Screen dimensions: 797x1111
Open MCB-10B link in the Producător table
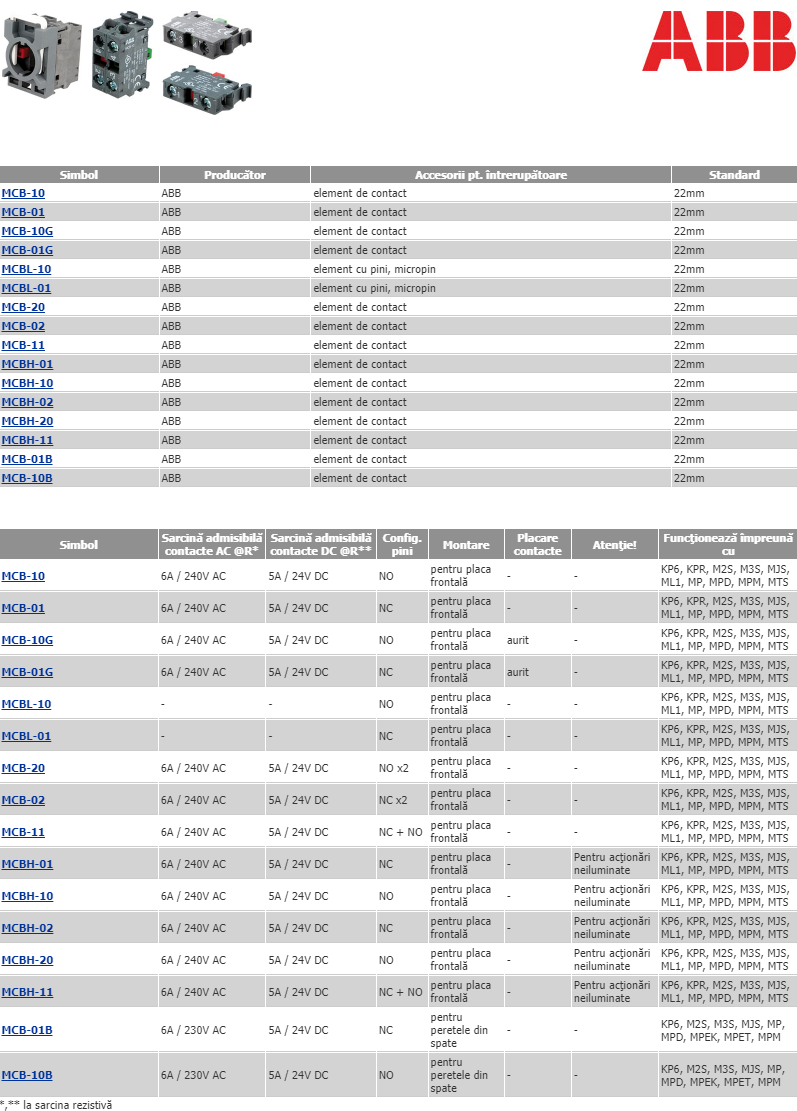pyautogui.click(x=27, y=478)
